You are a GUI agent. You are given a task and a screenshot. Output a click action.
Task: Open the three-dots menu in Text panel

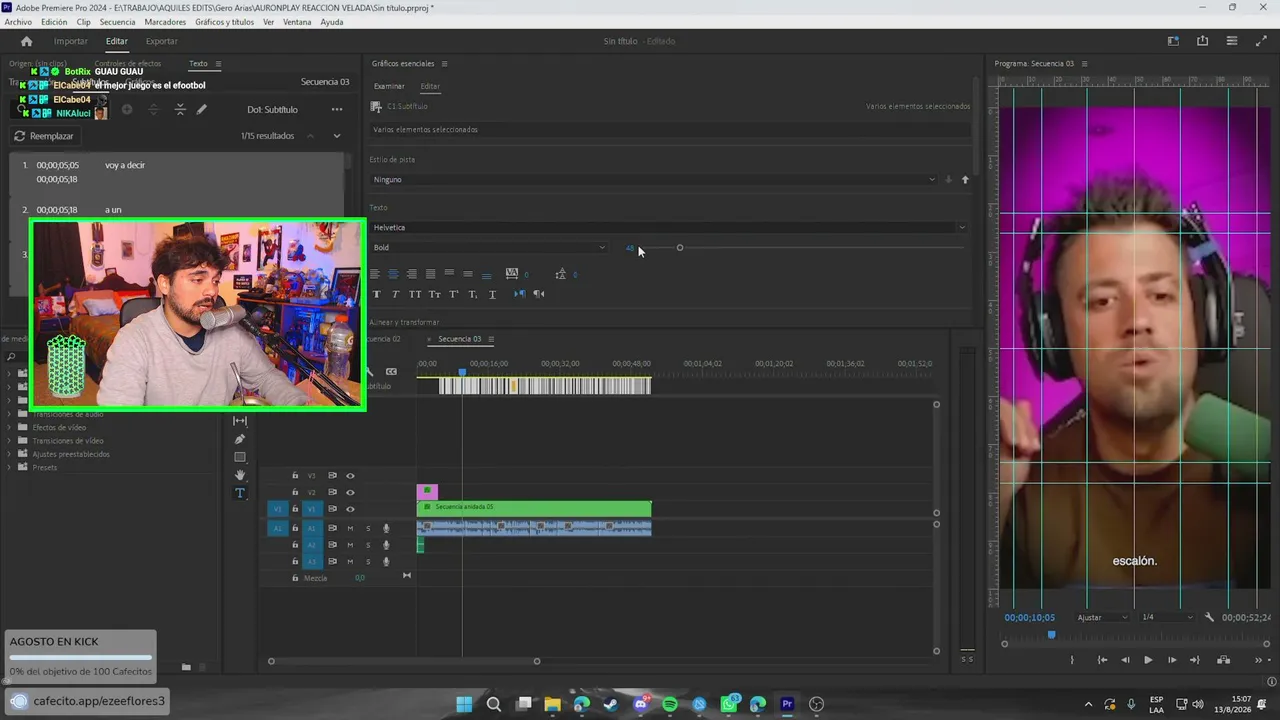(x=337, y=110)
